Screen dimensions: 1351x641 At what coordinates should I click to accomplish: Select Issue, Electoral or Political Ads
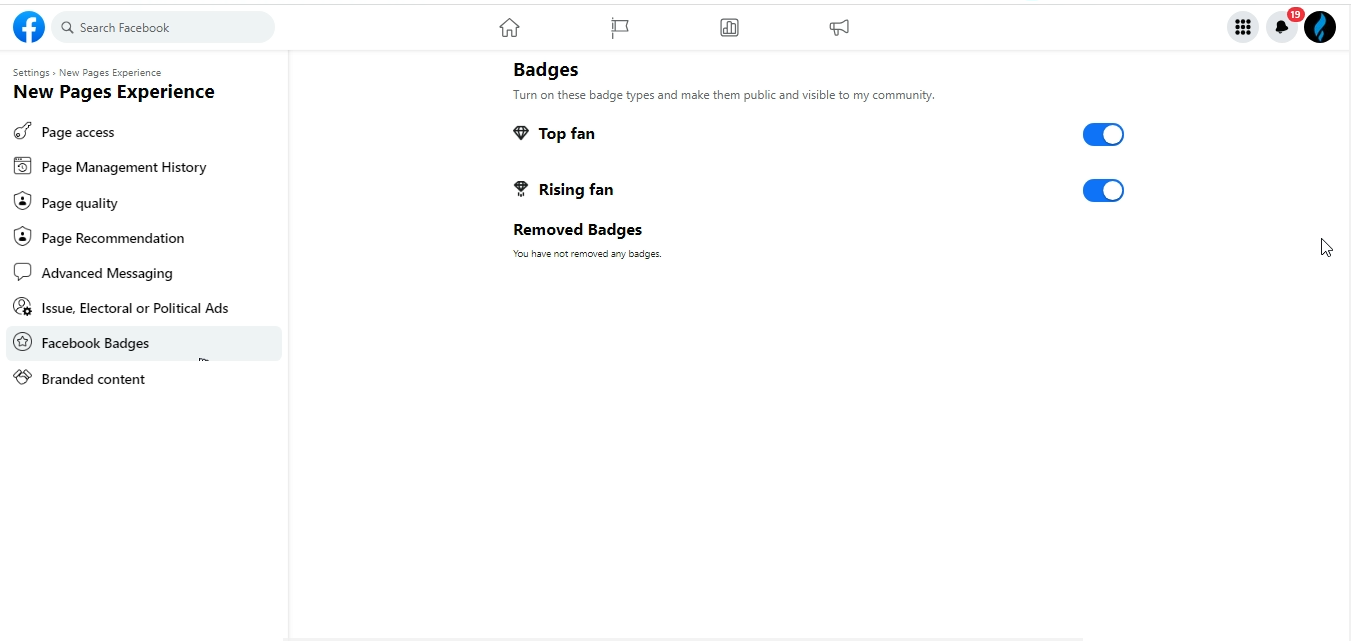pyautogui.click(x=135, y=307)
